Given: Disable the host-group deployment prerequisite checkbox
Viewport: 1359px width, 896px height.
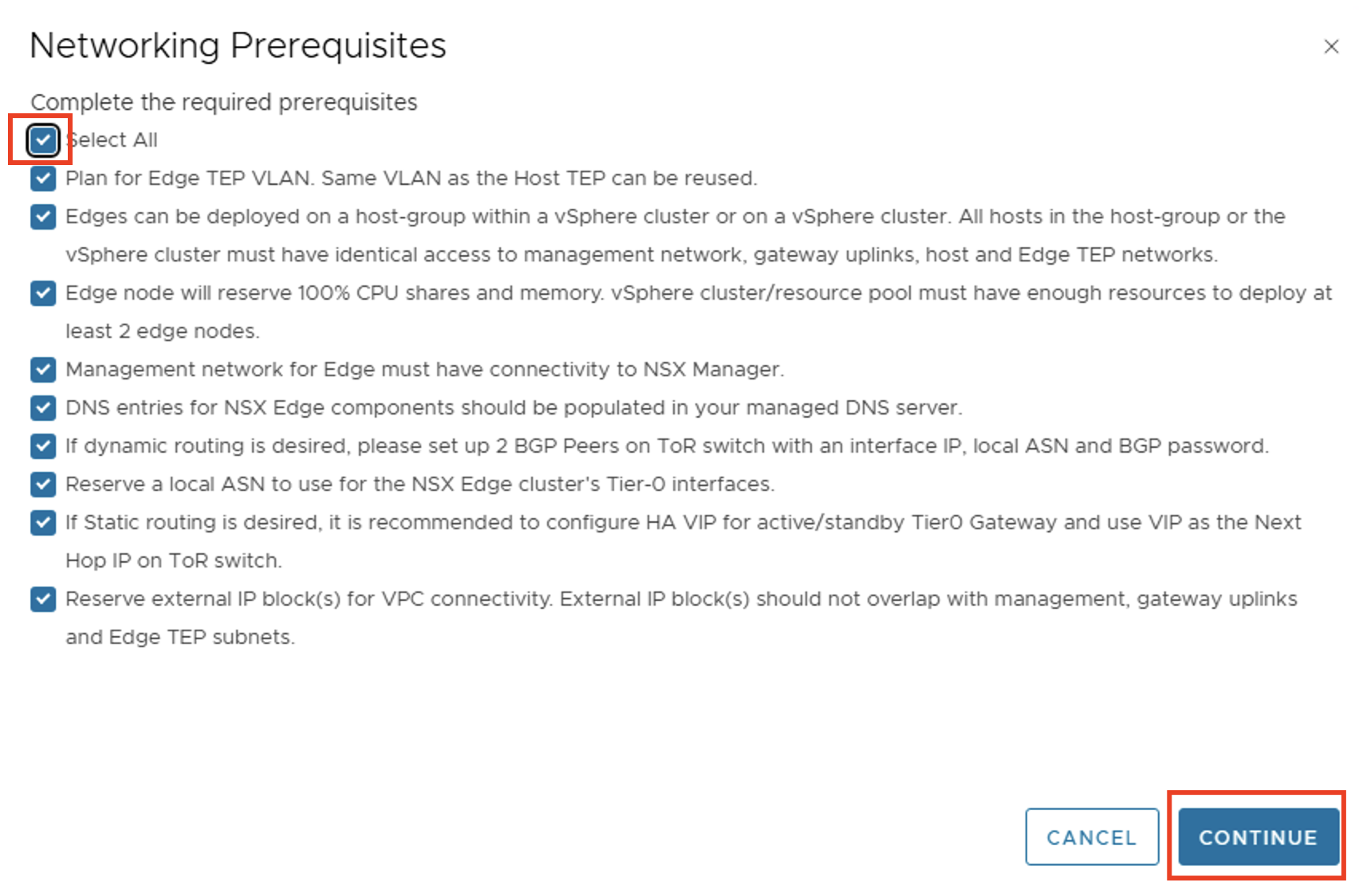Looking at the screenshot, I should 43,216.
